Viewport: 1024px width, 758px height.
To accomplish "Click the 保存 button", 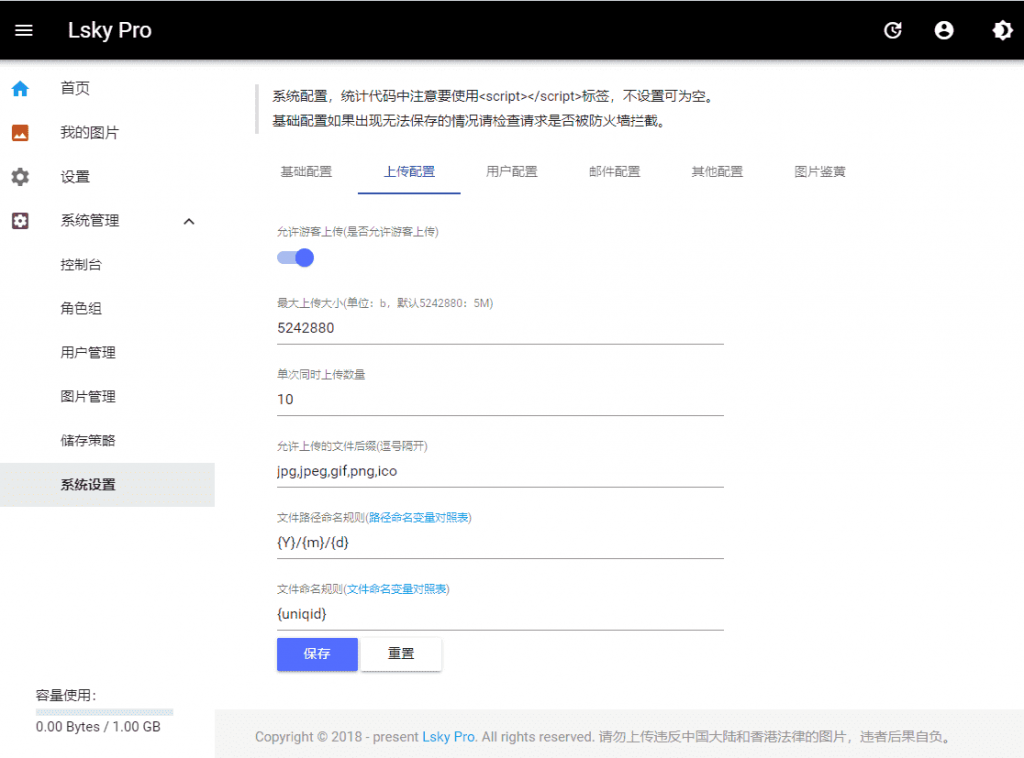I will (x=317, y=654).
